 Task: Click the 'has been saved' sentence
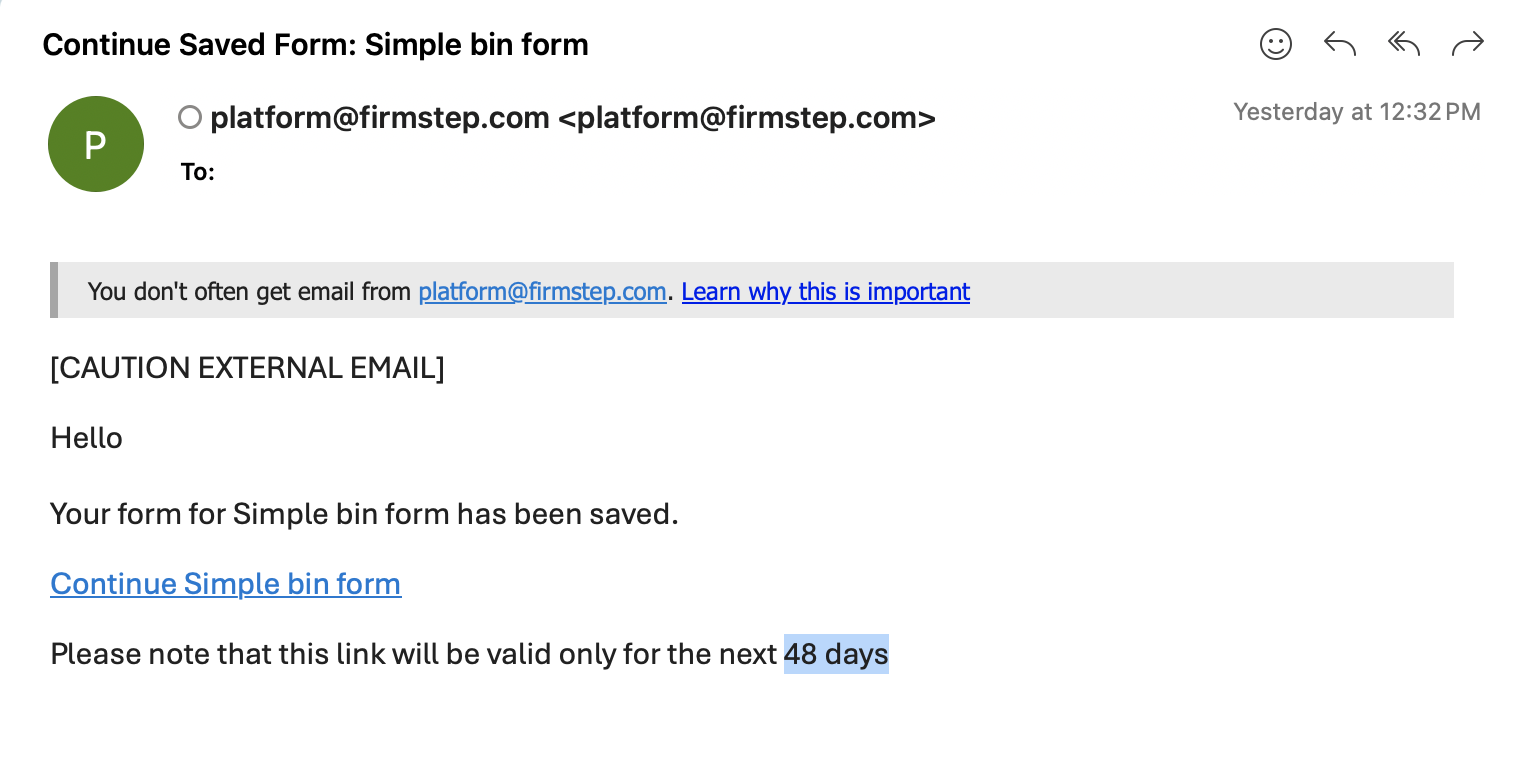click(364, 514)
